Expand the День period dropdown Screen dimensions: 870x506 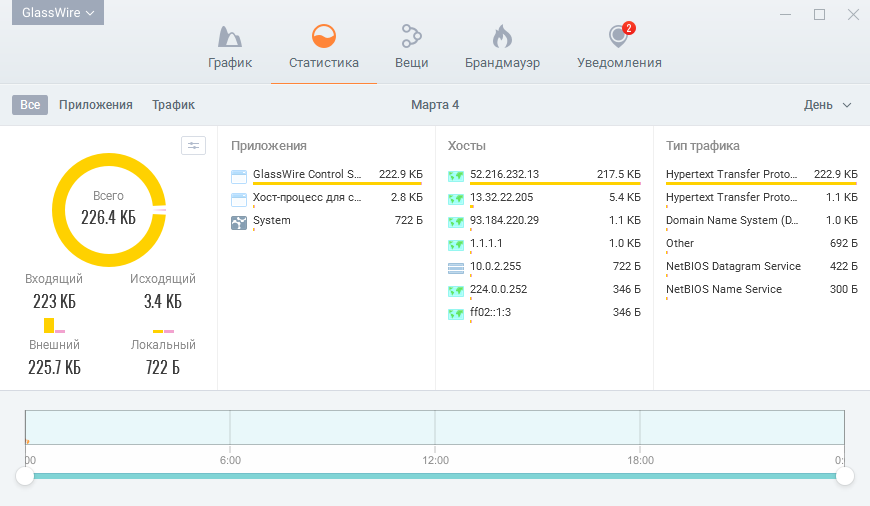tap(827, 105)
